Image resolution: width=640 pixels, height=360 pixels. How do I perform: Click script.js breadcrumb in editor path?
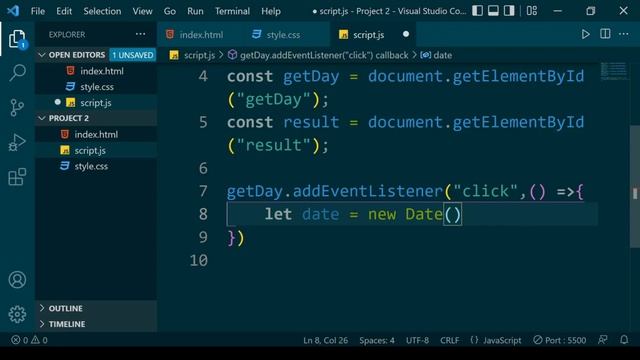(199, 55)
